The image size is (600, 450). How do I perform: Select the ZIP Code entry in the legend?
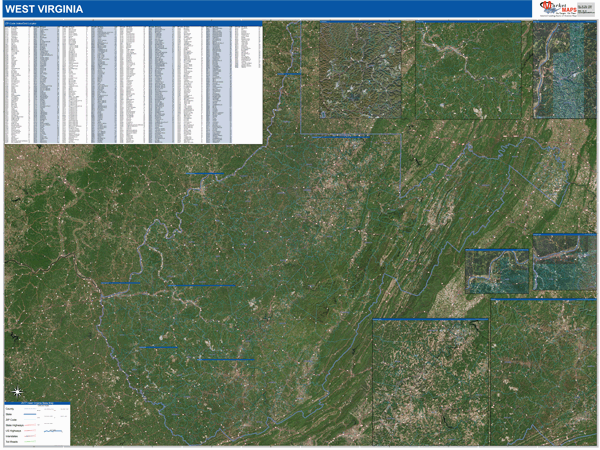coord(11,420)
